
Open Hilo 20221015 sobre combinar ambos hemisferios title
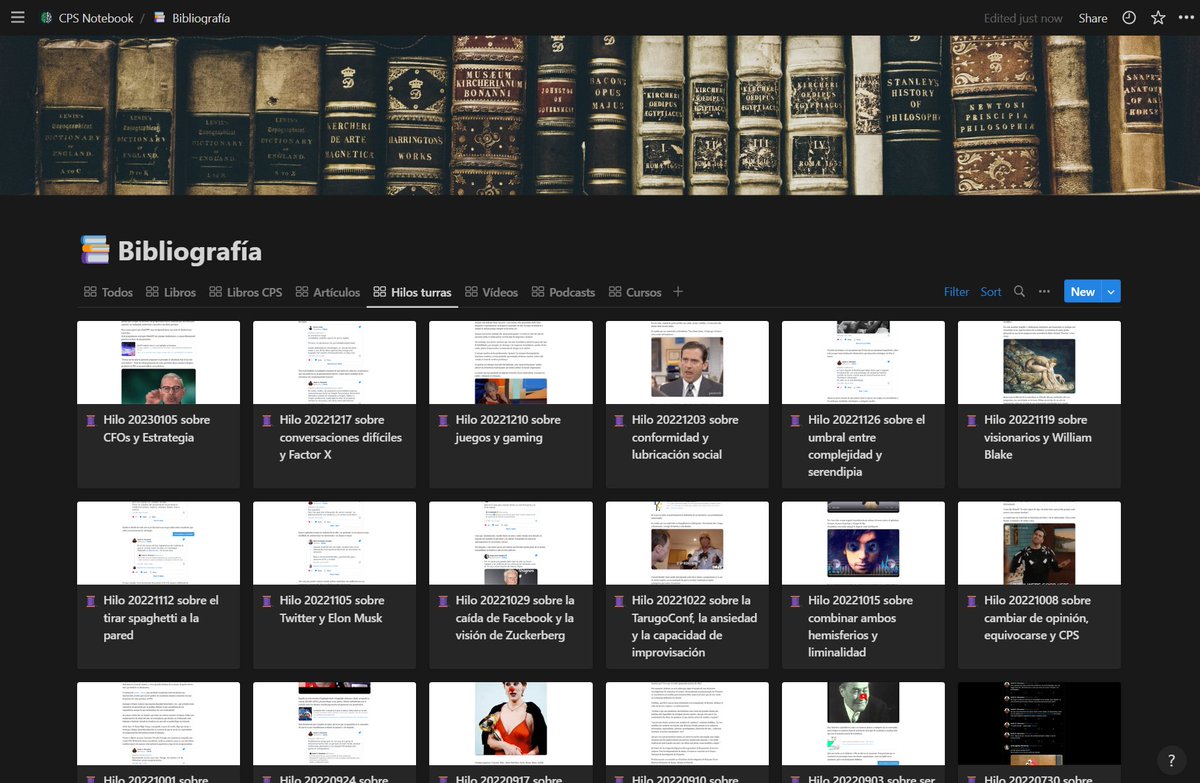pos(860,627)
